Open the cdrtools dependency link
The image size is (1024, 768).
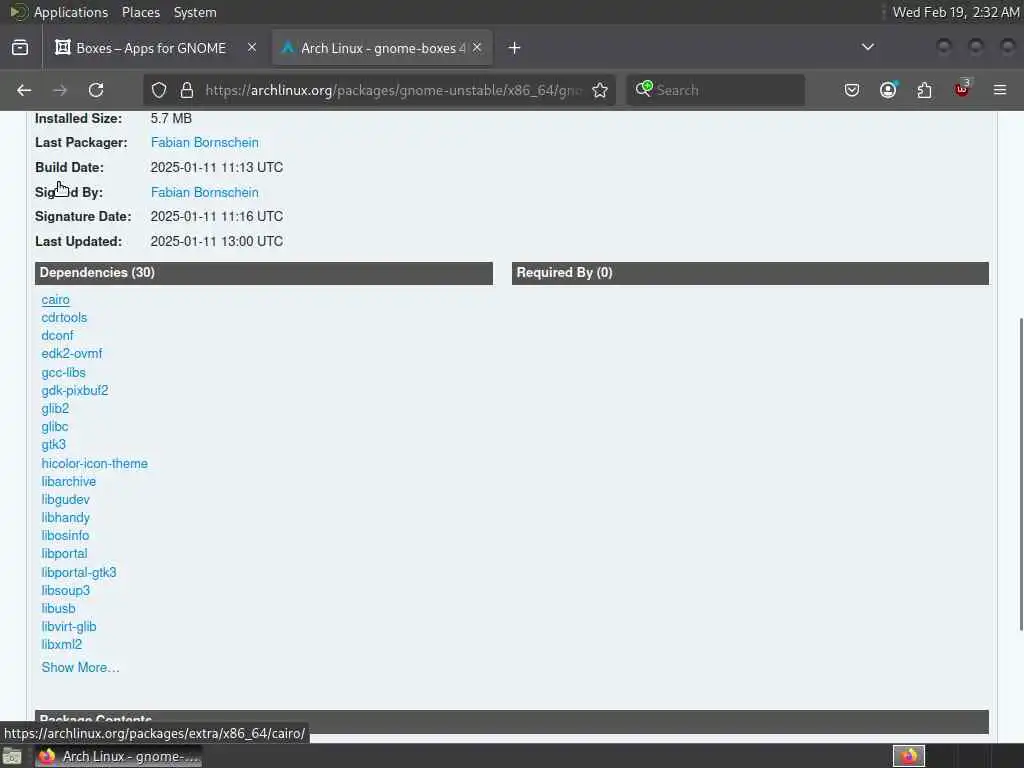pyautogui.click(x=64, y=317)
